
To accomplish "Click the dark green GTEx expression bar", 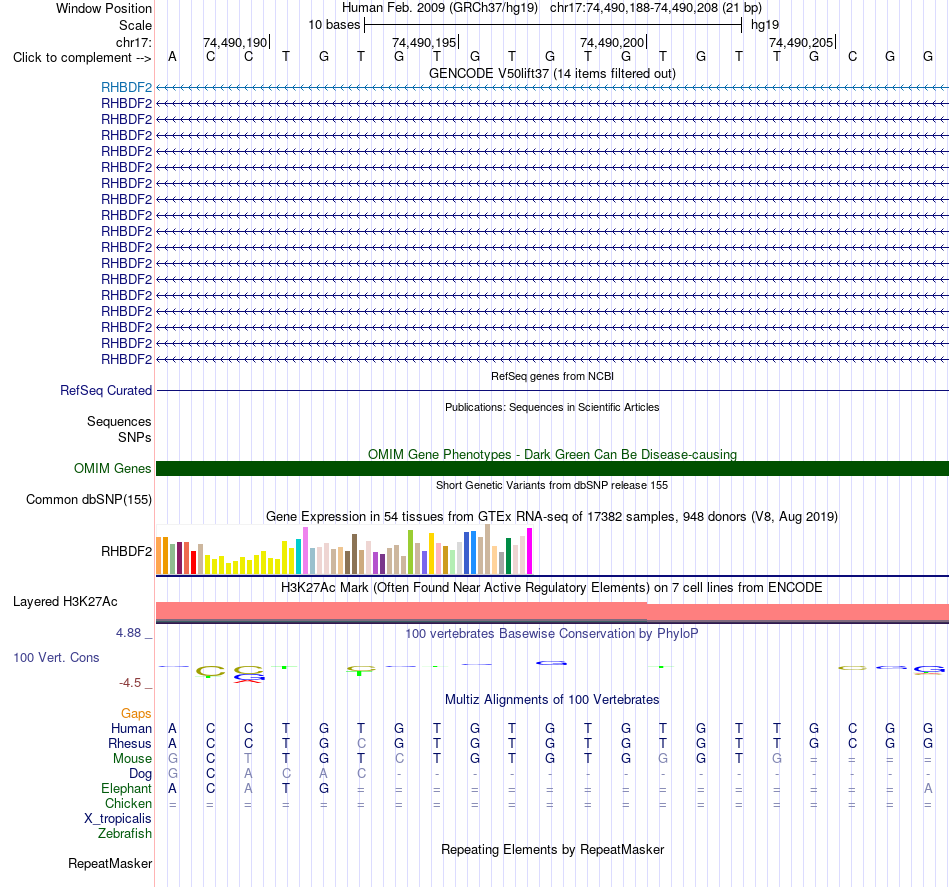I will 508,556.
